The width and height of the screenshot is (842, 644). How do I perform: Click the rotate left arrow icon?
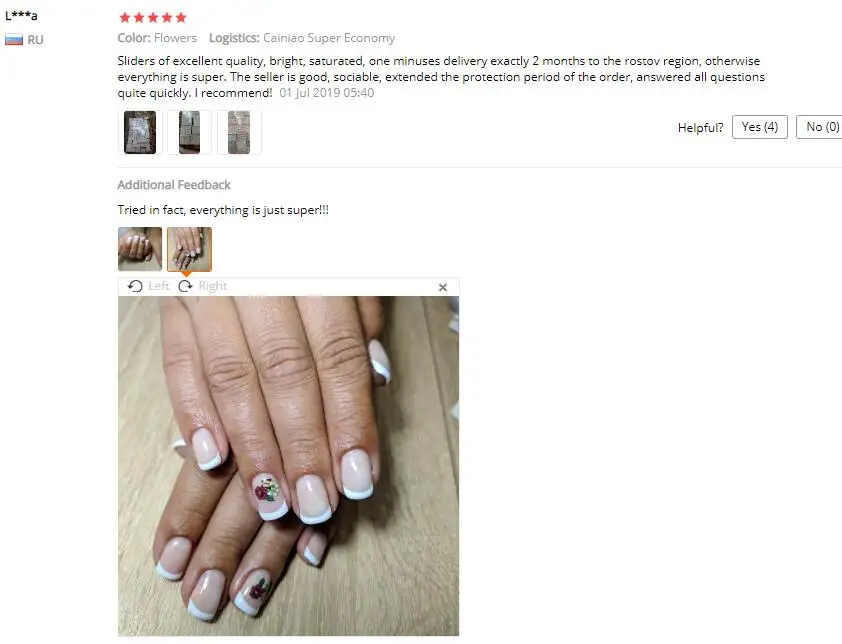pos(135,286)
